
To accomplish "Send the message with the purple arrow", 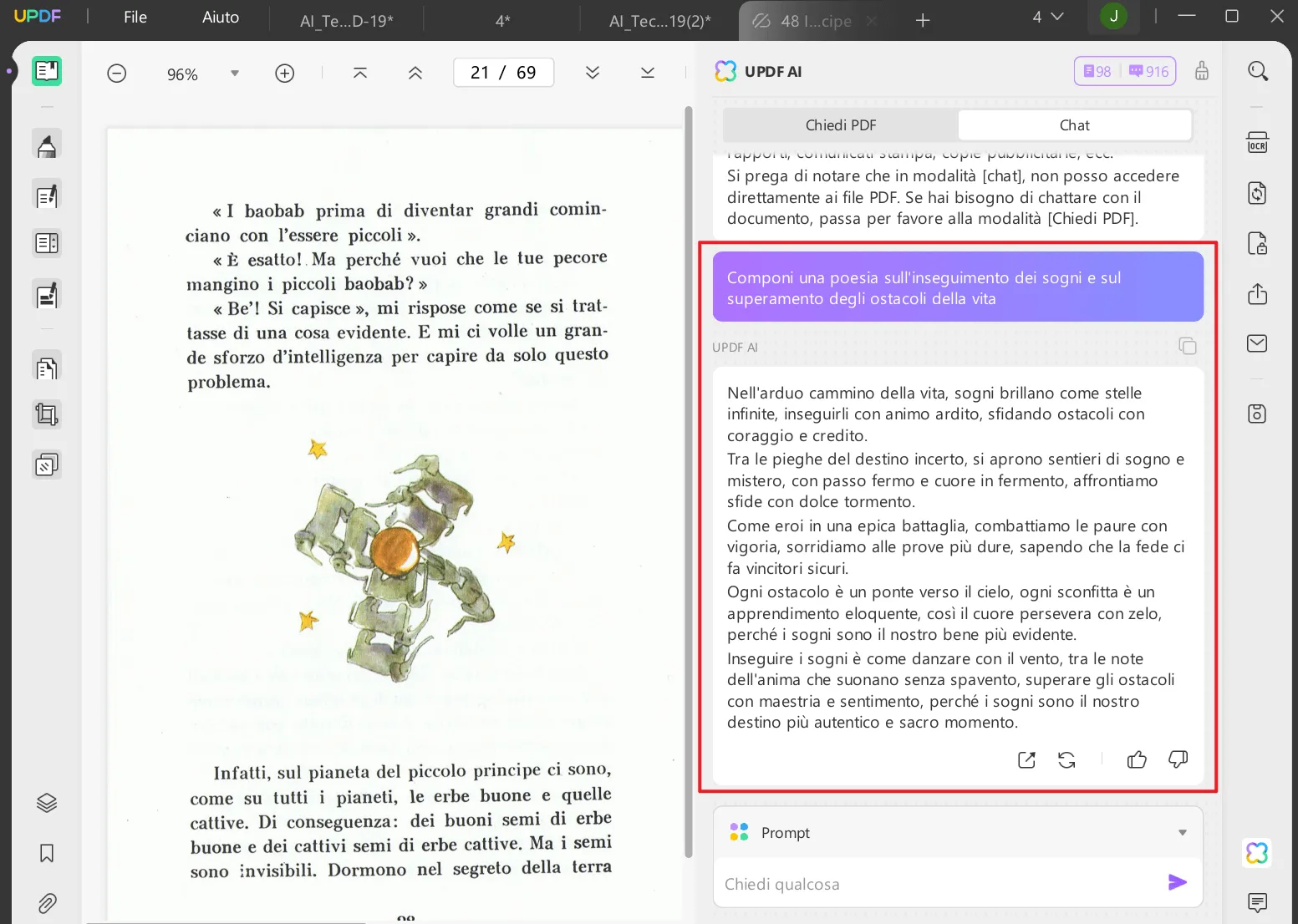I will click(1178, 882).
